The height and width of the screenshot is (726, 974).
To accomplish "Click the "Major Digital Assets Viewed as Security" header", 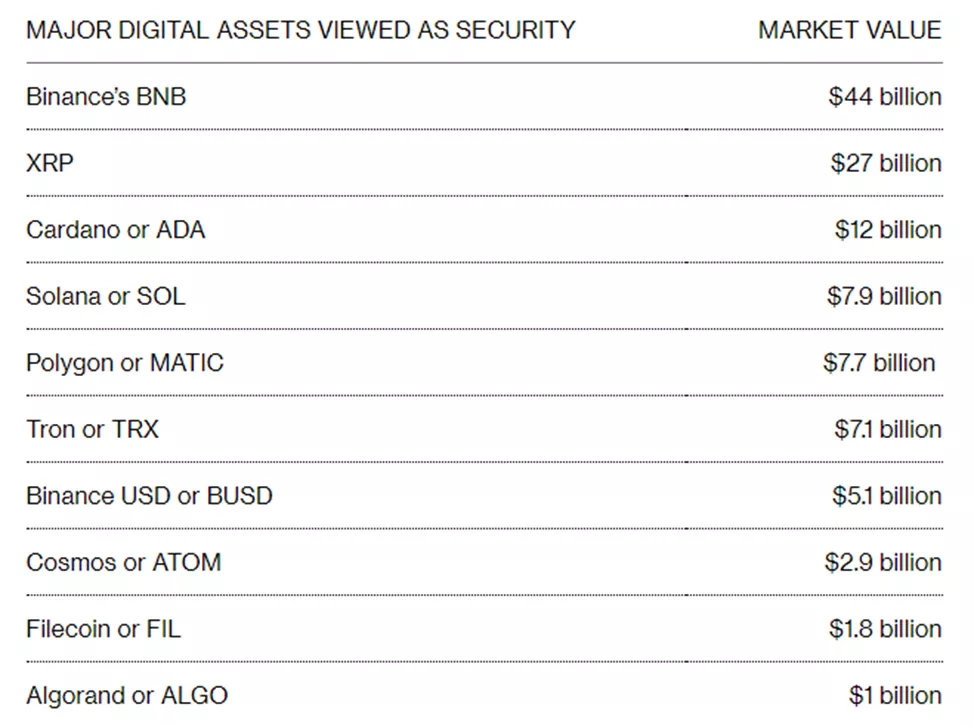I will click(x=300, y=30).
